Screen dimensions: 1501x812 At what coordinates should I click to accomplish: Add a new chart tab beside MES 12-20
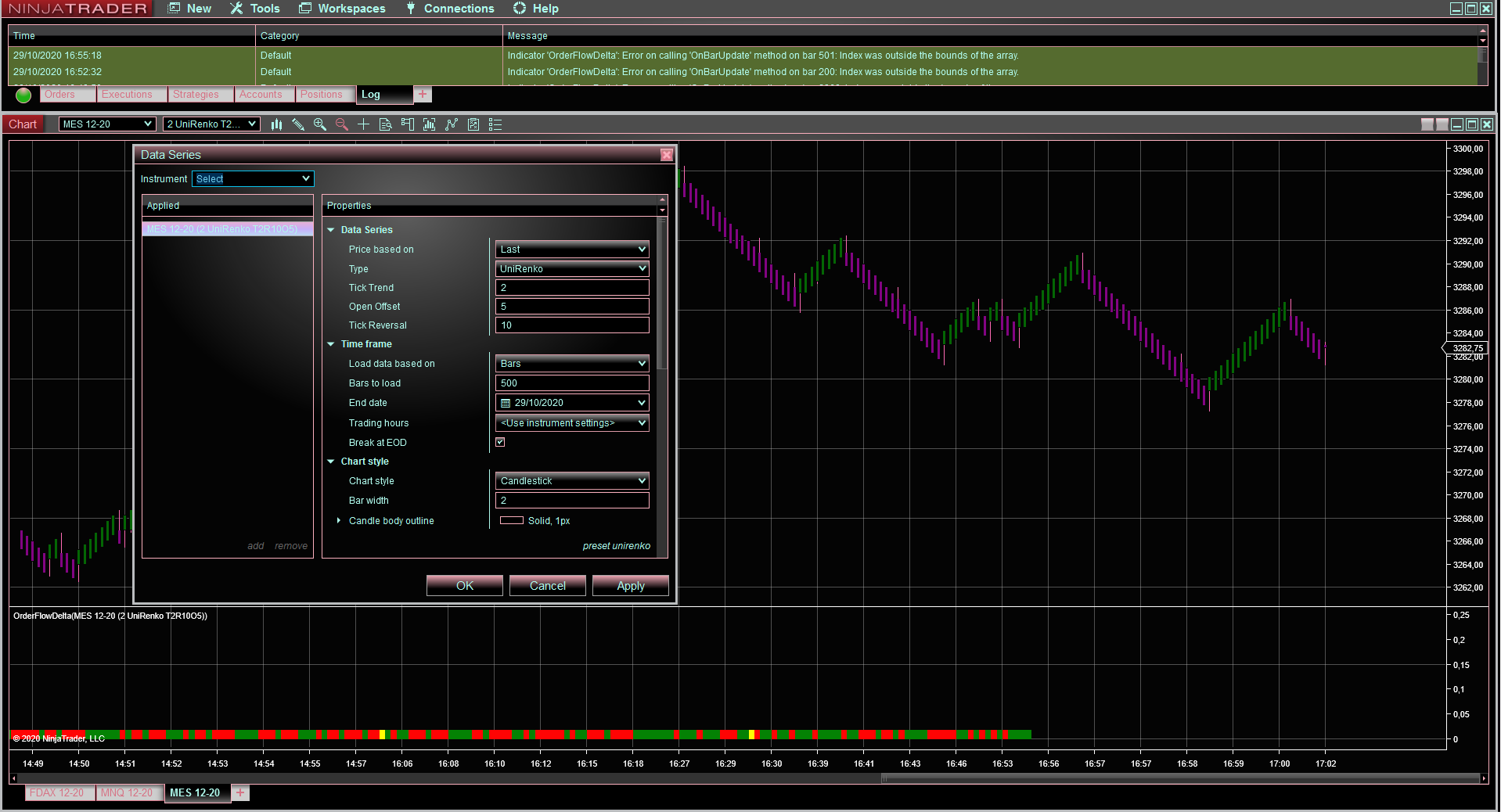[x=240, y=792]
